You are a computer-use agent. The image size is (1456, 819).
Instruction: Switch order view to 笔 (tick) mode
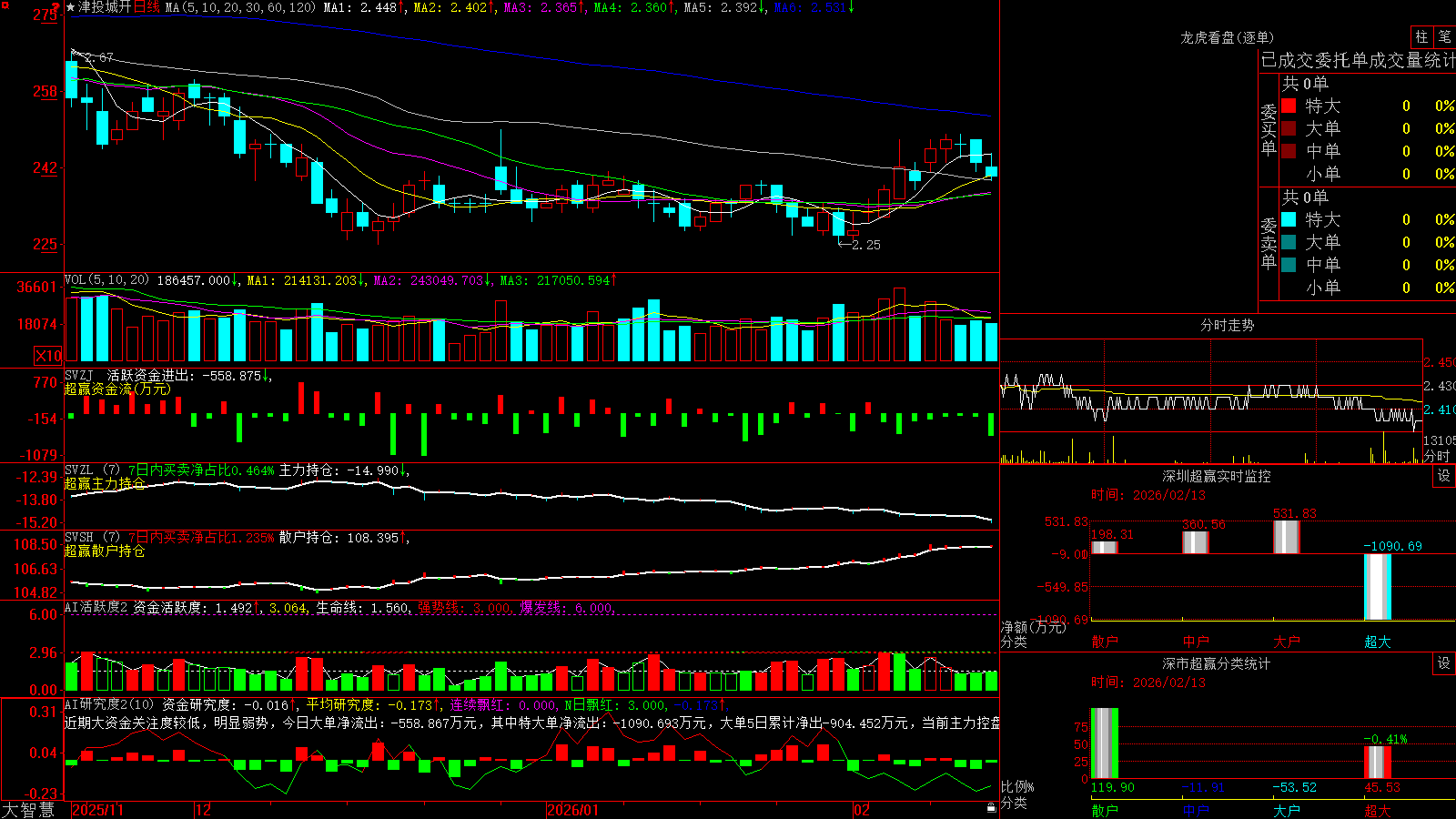click(x=1444, y=36)
